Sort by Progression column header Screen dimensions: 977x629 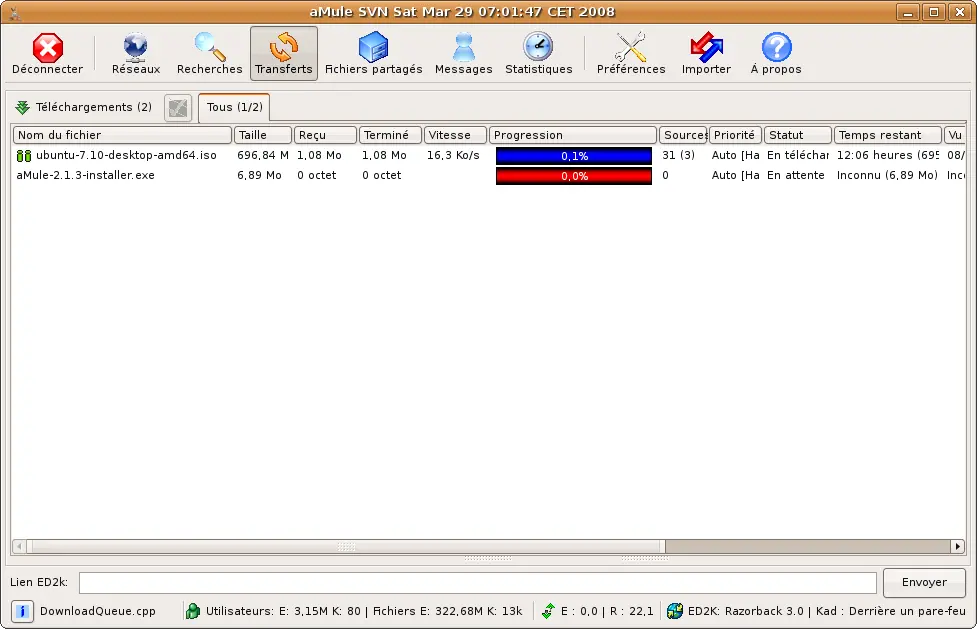click(573, 135)
